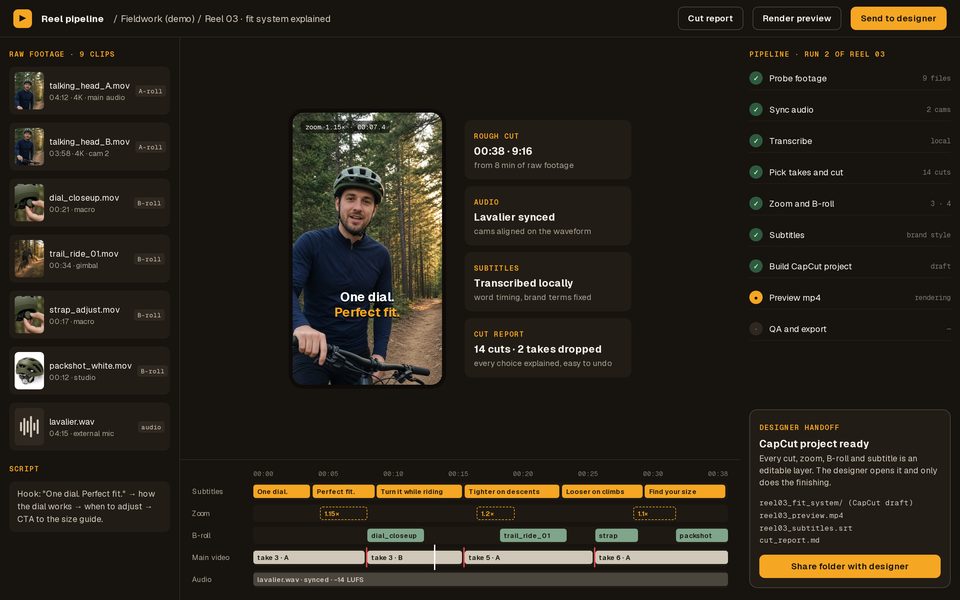Click the phone preview video frame

click(367, 249)
